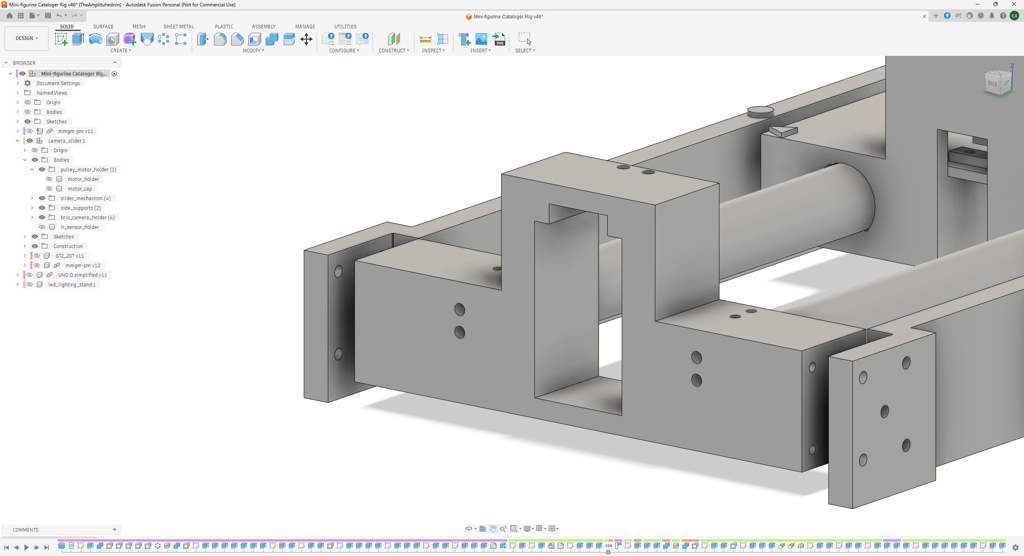Hide the side_supports (2) group
1024x556 pixels.
(42, 208)
